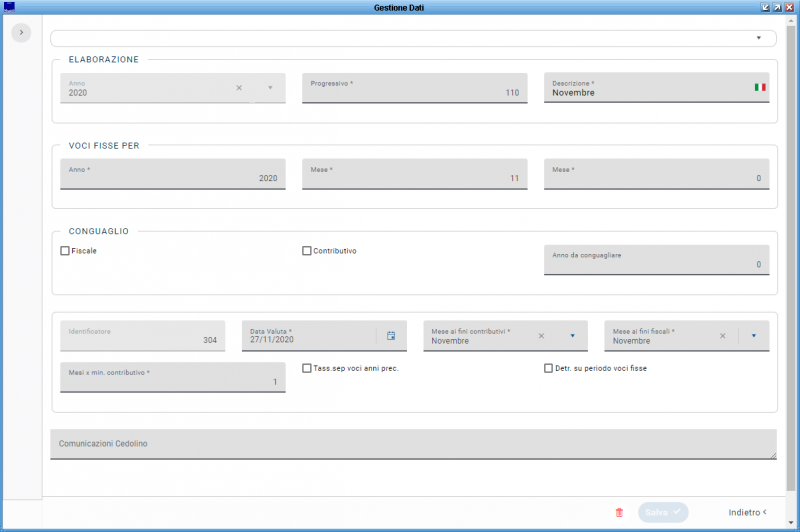Click the Mese field with value 11

414,174
